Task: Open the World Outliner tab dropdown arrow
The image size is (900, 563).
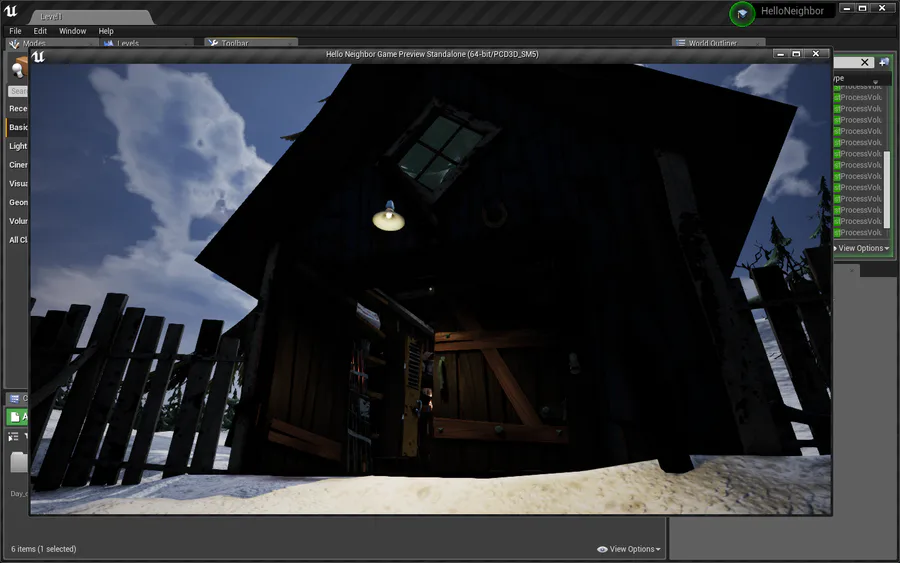Action: point(758,44)
